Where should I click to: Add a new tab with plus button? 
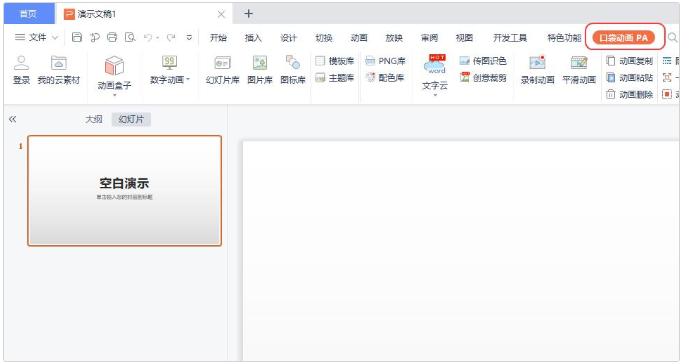click(248, 14)
